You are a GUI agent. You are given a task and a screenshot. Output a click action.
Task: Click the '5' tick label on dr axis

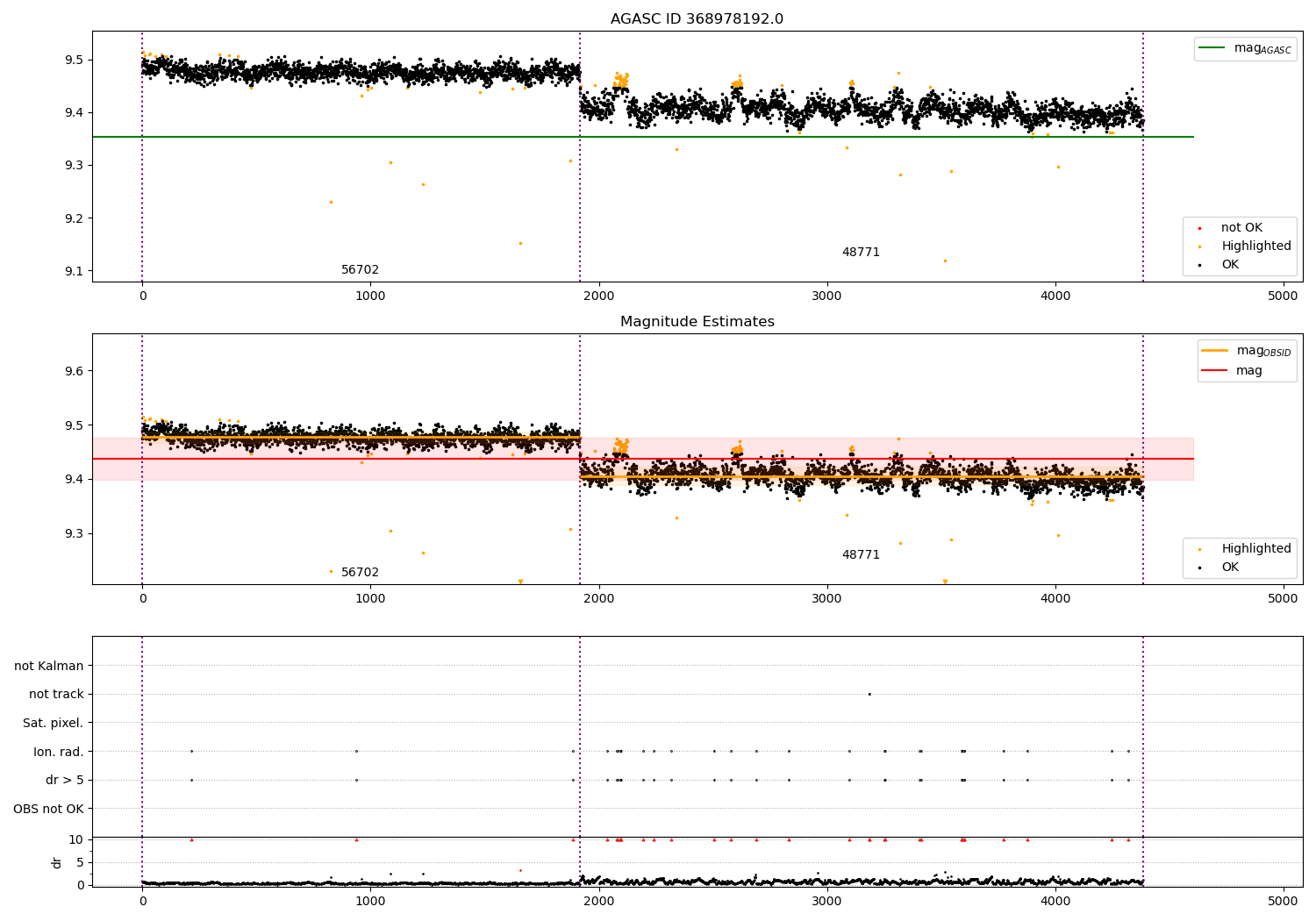point(80,862)
